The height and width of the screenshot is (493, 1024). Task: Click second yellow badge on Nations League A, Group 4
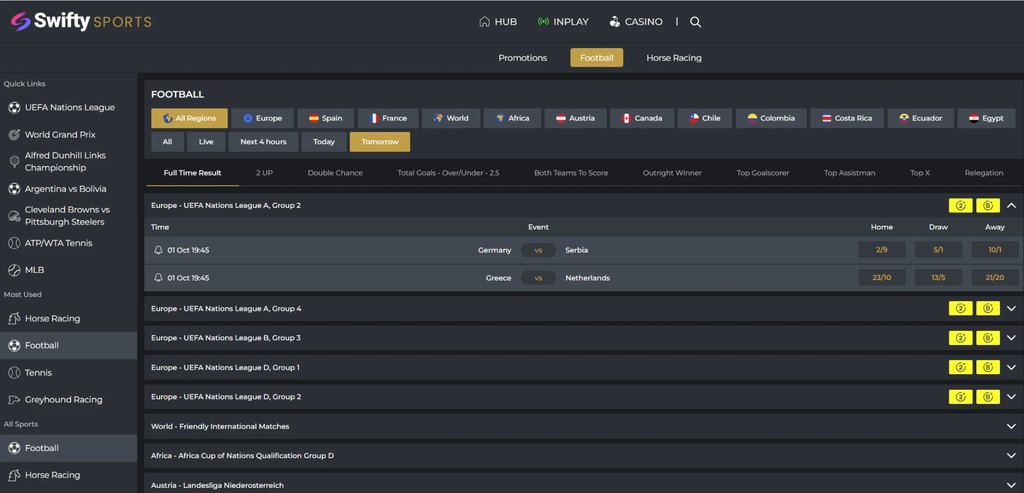(988, 308)
